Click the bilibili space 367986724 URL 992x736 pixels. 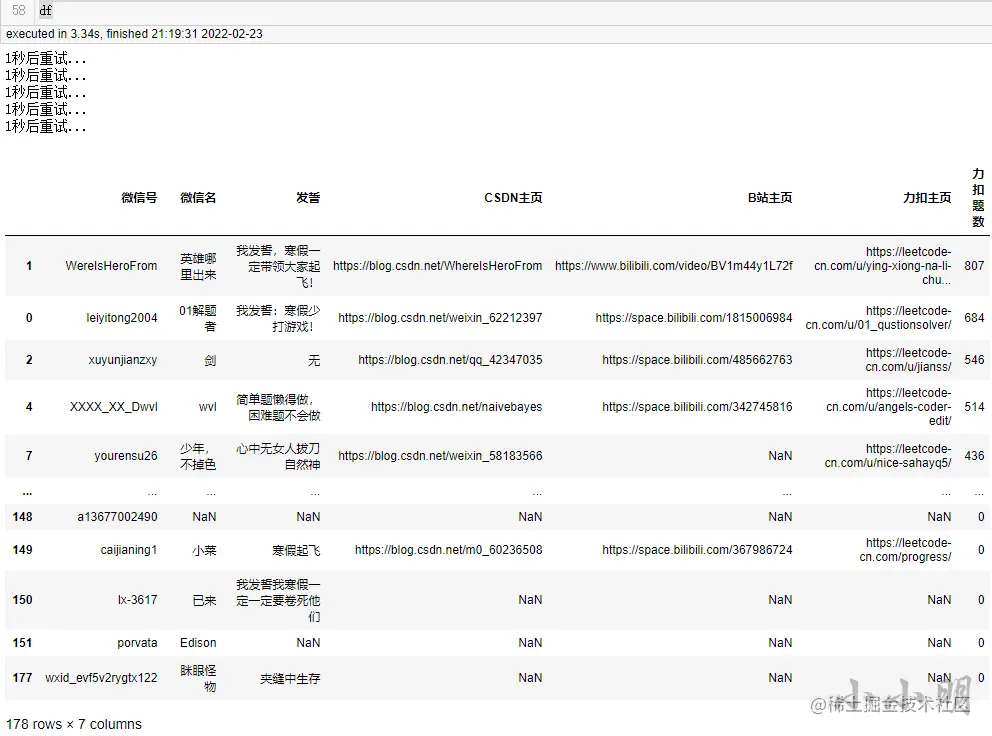tap(697, 549)
